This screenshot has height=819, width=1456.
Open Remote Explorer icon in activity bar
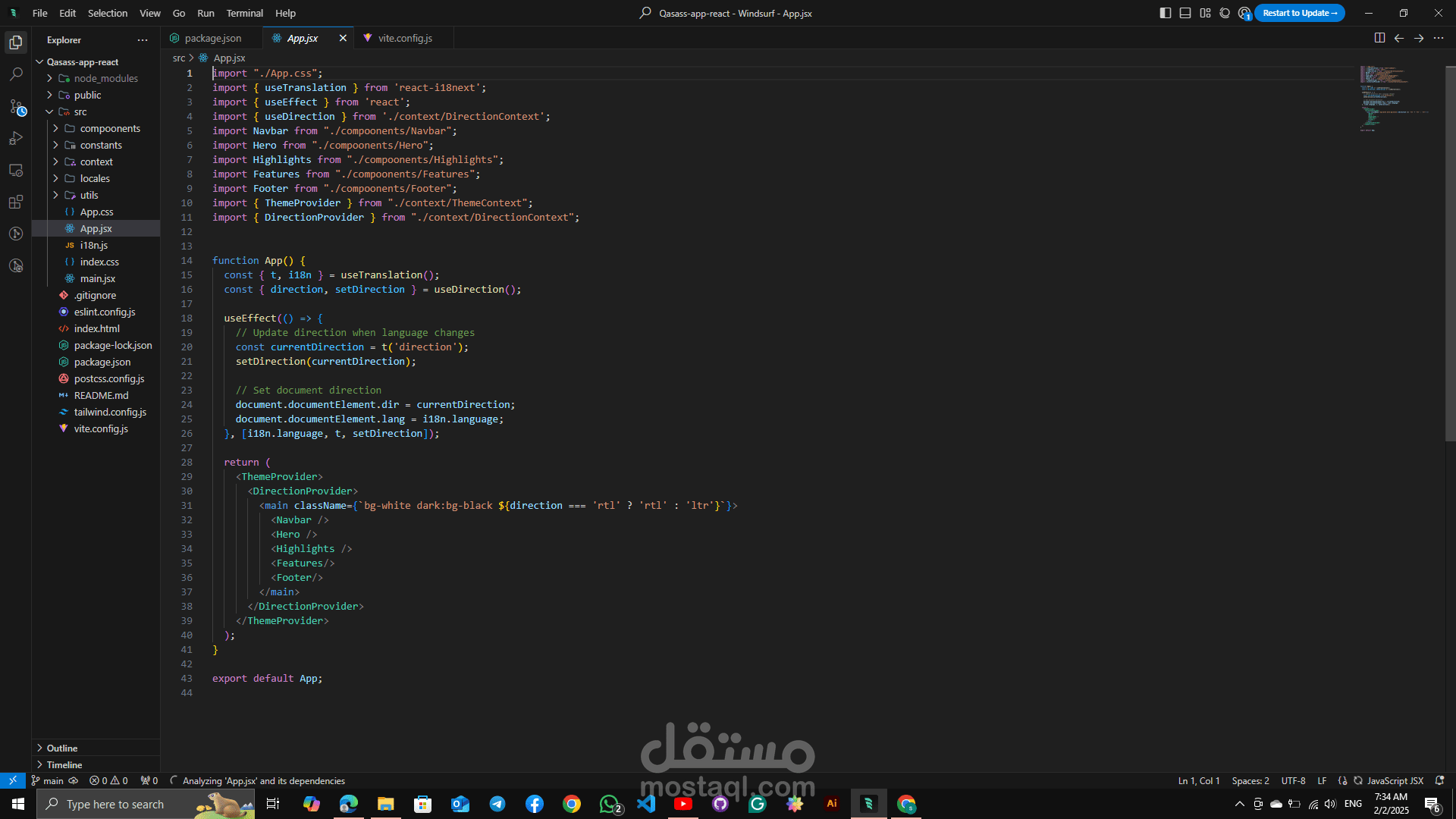[x=16, y=171]
